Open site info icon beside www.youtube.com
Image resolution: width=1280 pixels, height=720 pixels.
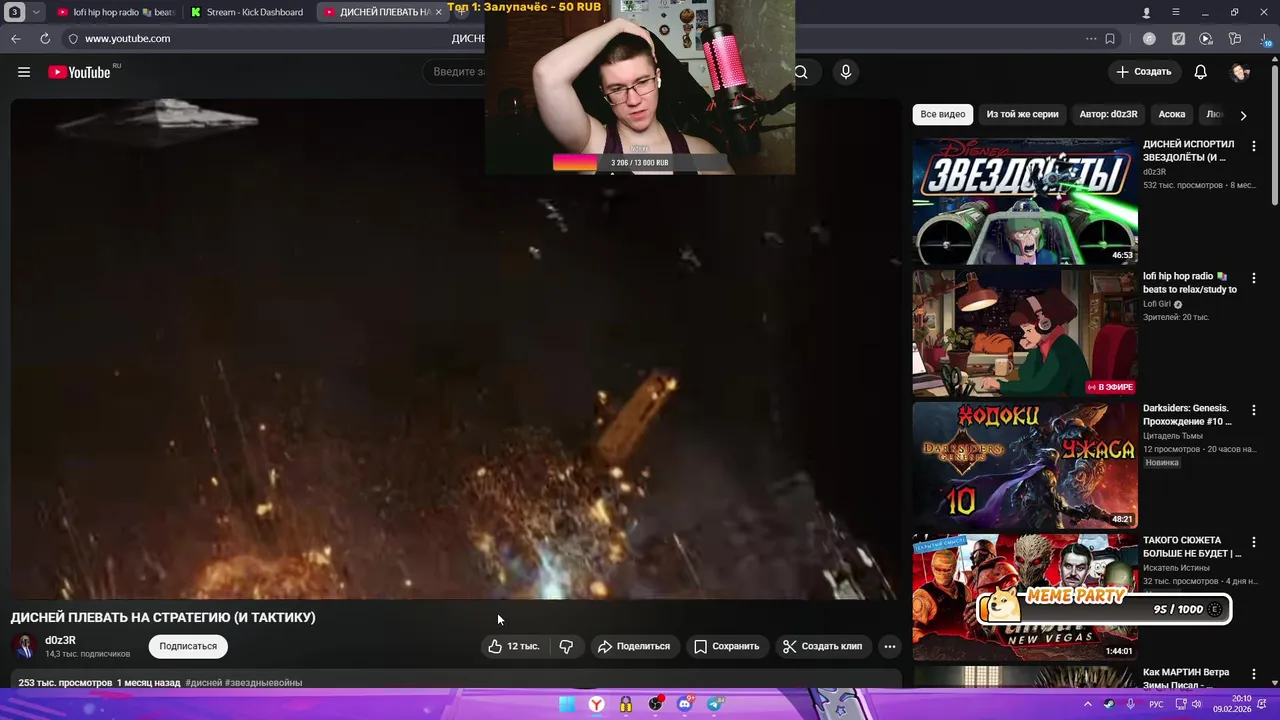coord(72,38)
